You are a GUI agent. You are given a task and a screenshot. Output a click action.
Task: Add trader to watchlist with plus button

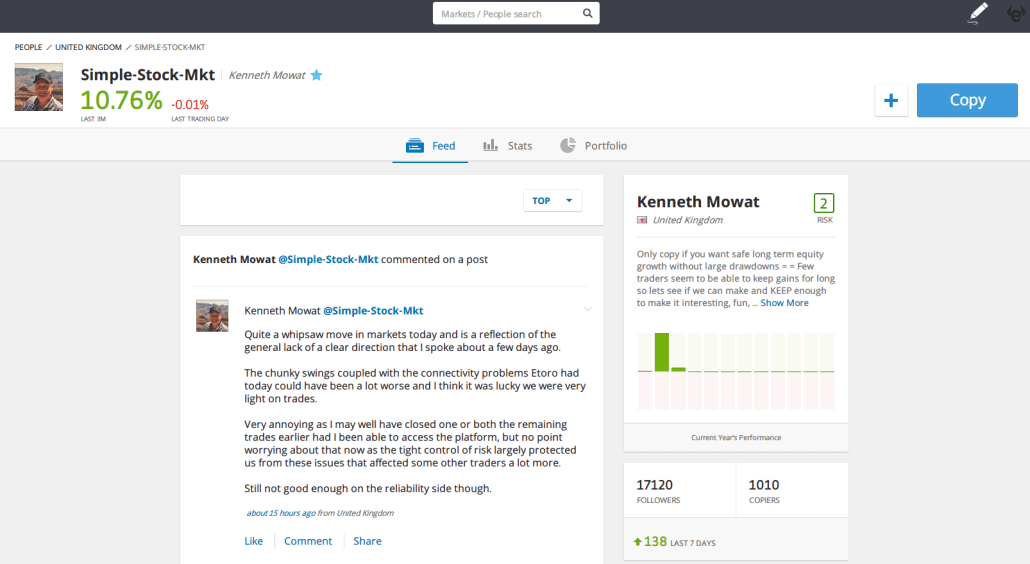891,100
